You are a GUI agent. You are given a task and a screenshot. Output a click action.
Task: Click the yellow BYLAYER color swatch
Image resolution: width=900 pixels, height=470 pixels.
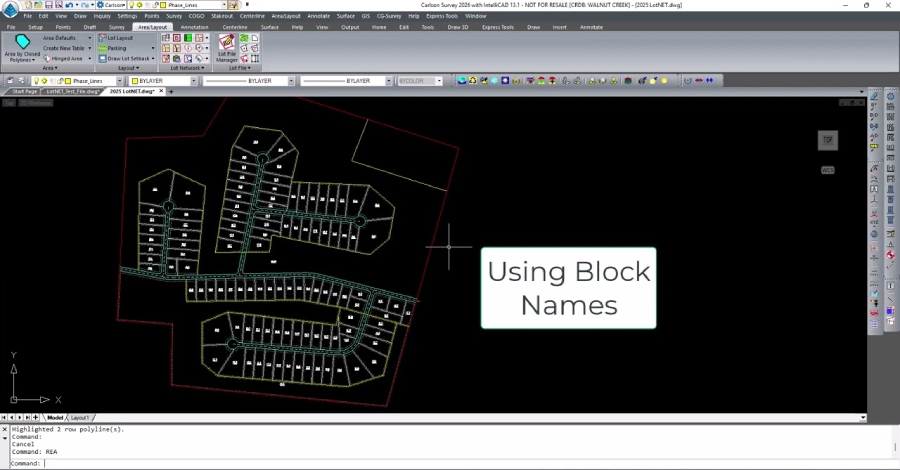[x=135, y=81]
